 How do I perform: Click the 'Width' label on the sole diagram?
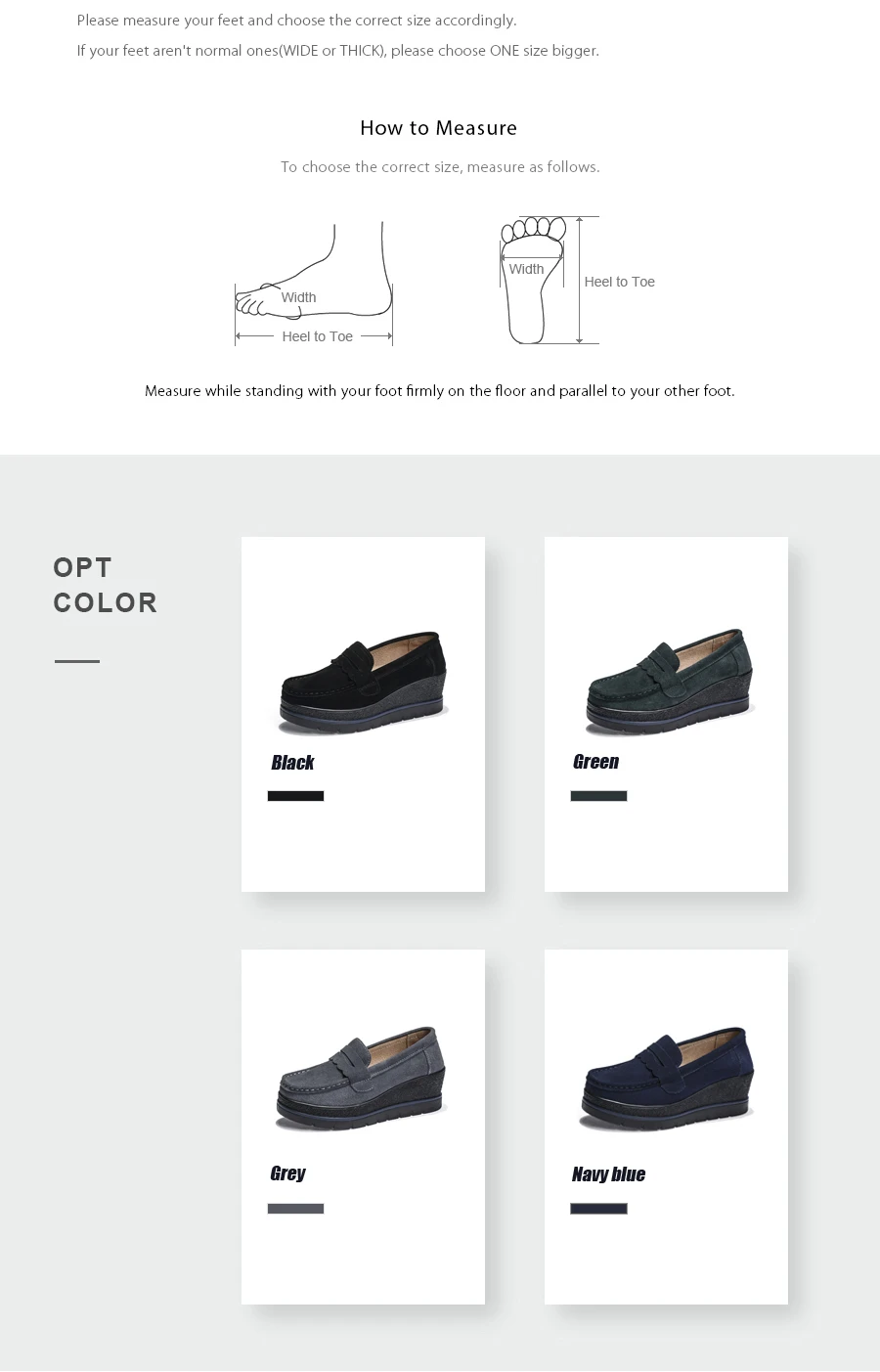point(526,269)
